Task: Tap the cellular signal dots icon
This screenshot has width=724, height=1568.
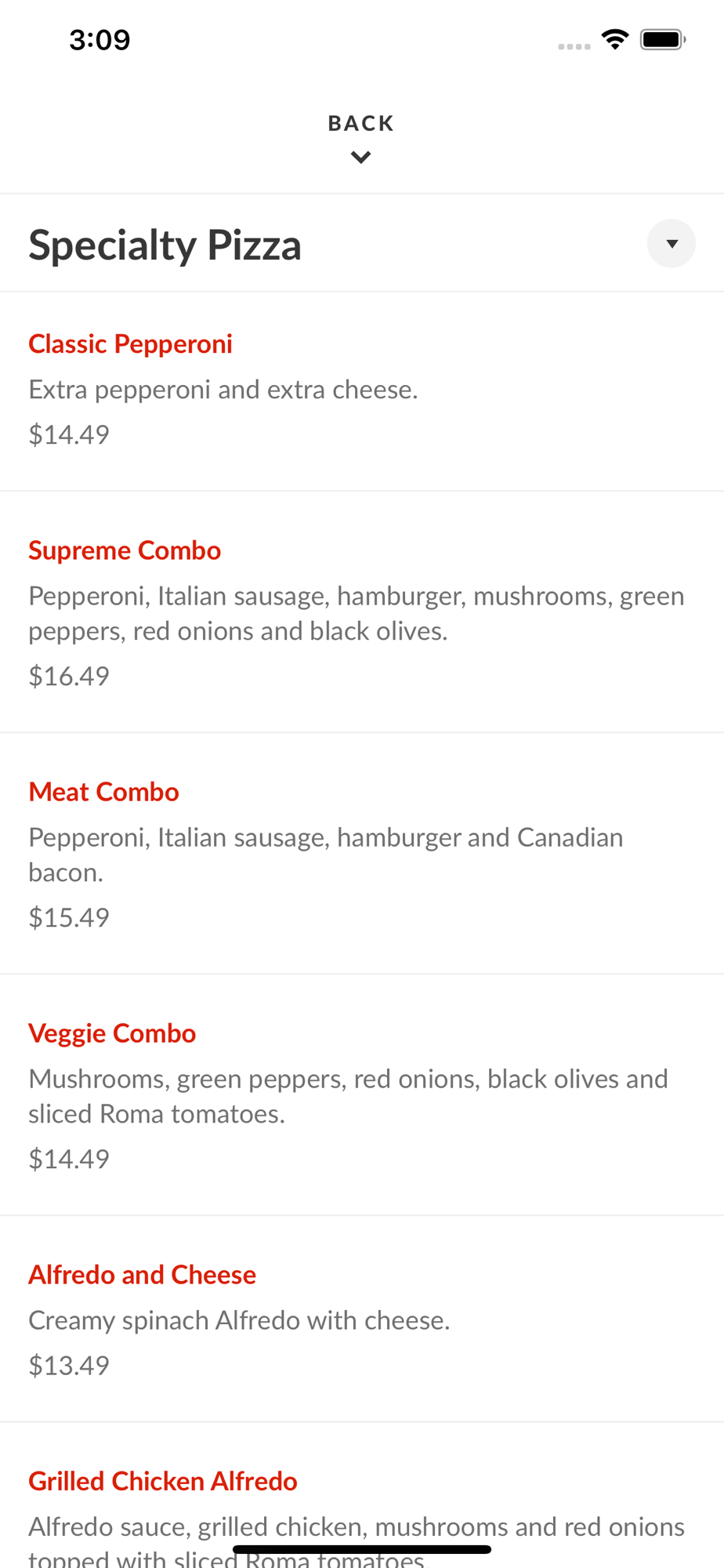Action: [x=574, y=46]
